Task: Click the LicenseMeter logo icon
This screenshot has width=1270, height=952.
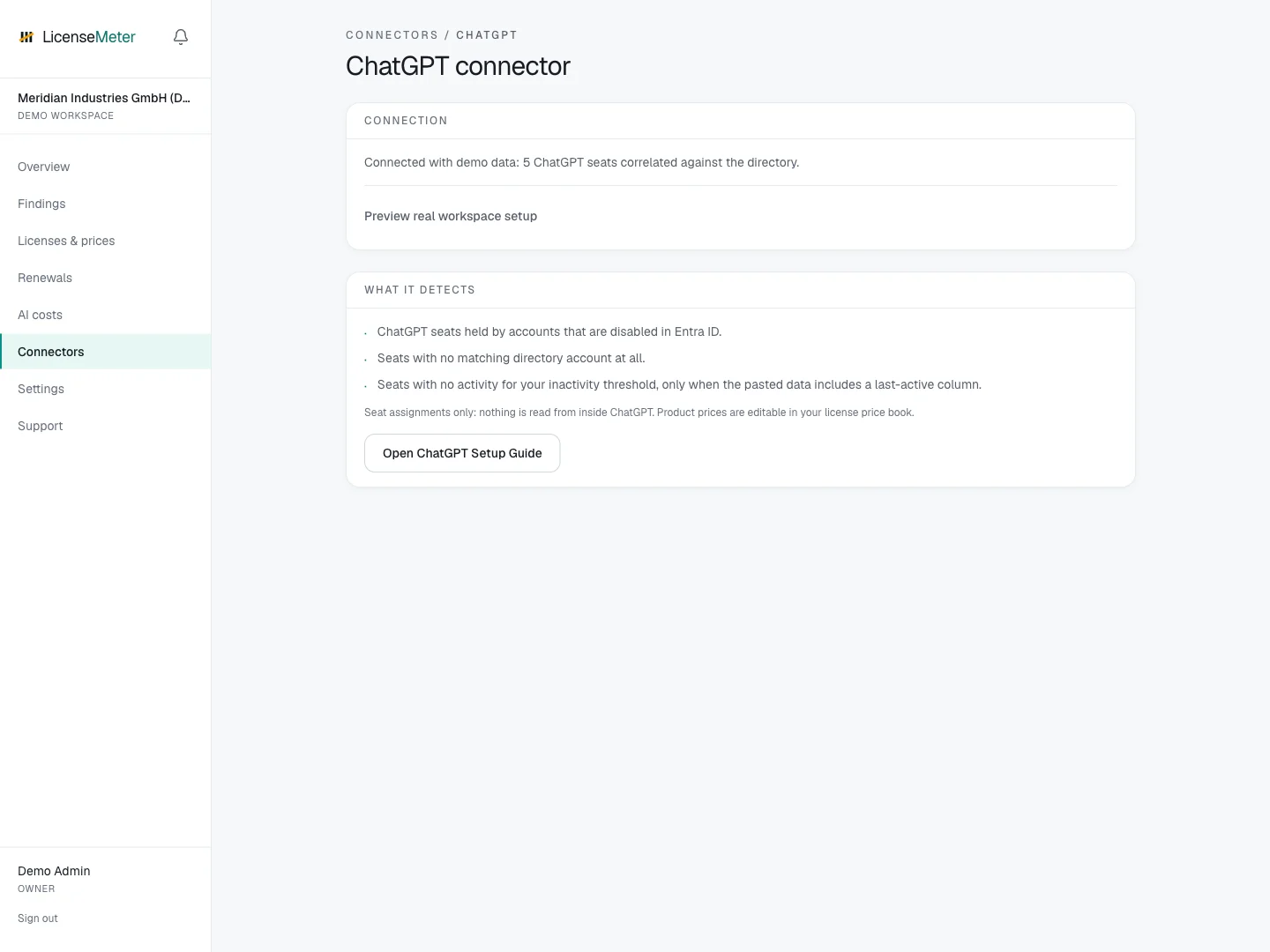Action: click(x=26, y=37)
